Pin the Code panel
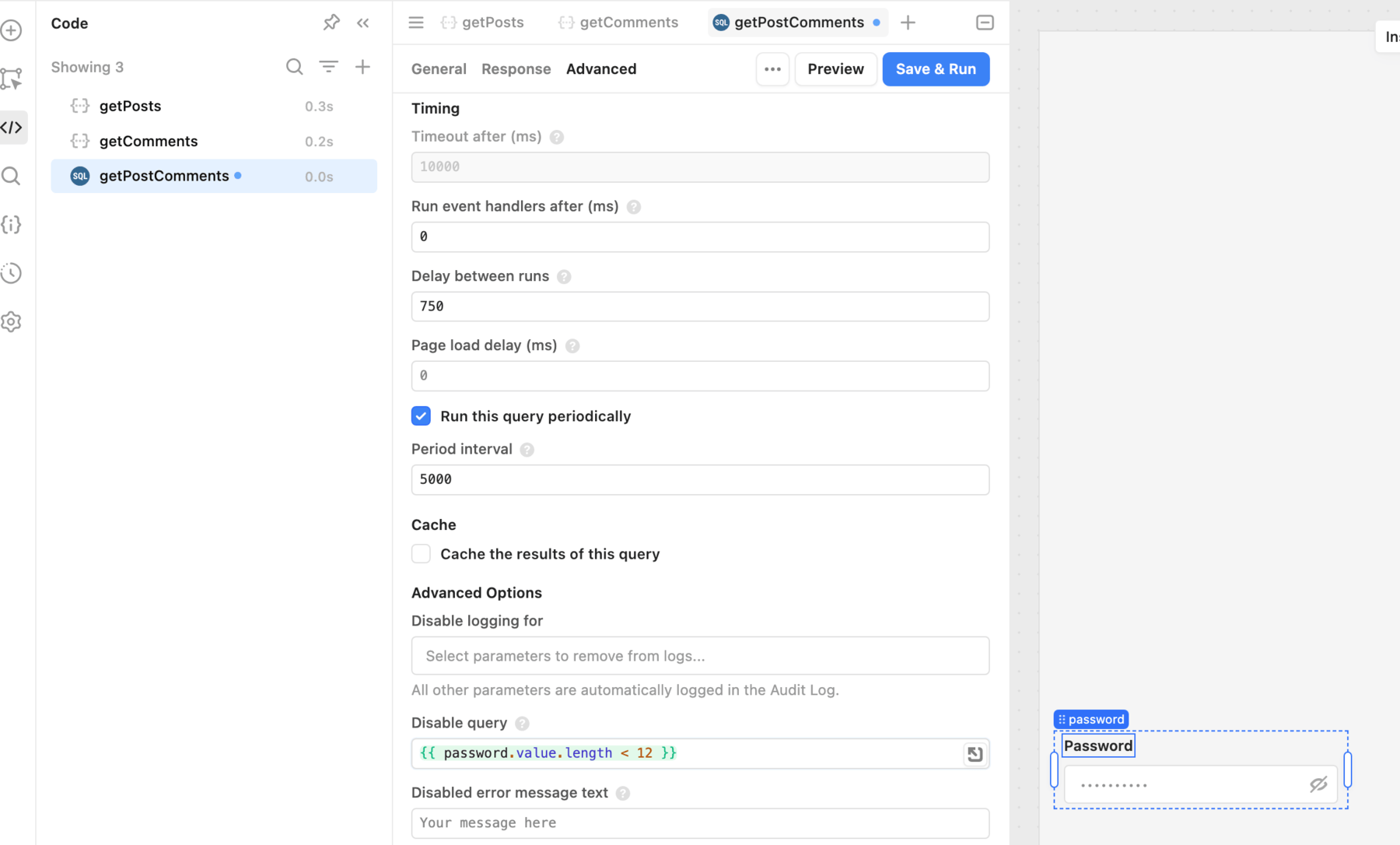1400x845 pixels. point(331,23)
